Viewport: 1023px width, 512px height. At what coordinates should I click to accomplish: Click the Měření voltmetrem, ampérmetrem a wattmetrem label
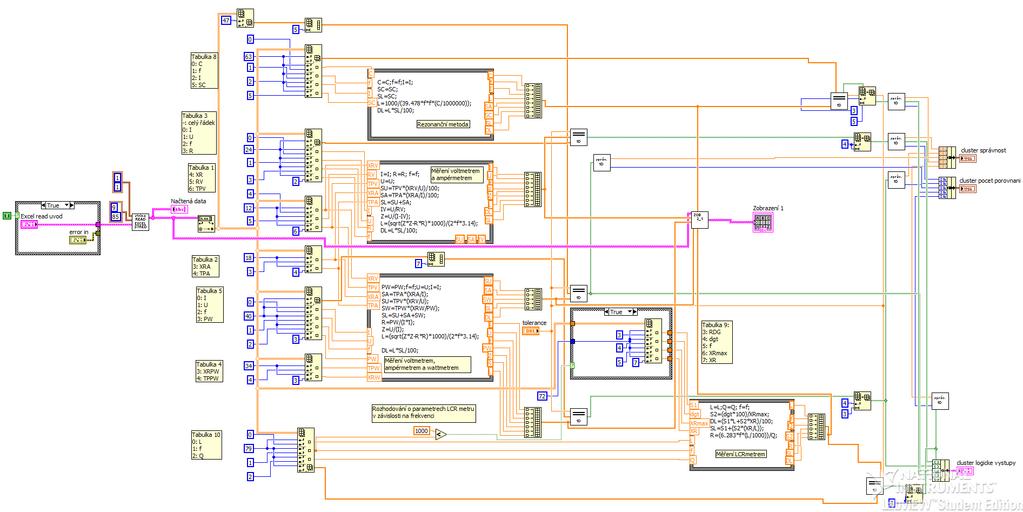427,364
